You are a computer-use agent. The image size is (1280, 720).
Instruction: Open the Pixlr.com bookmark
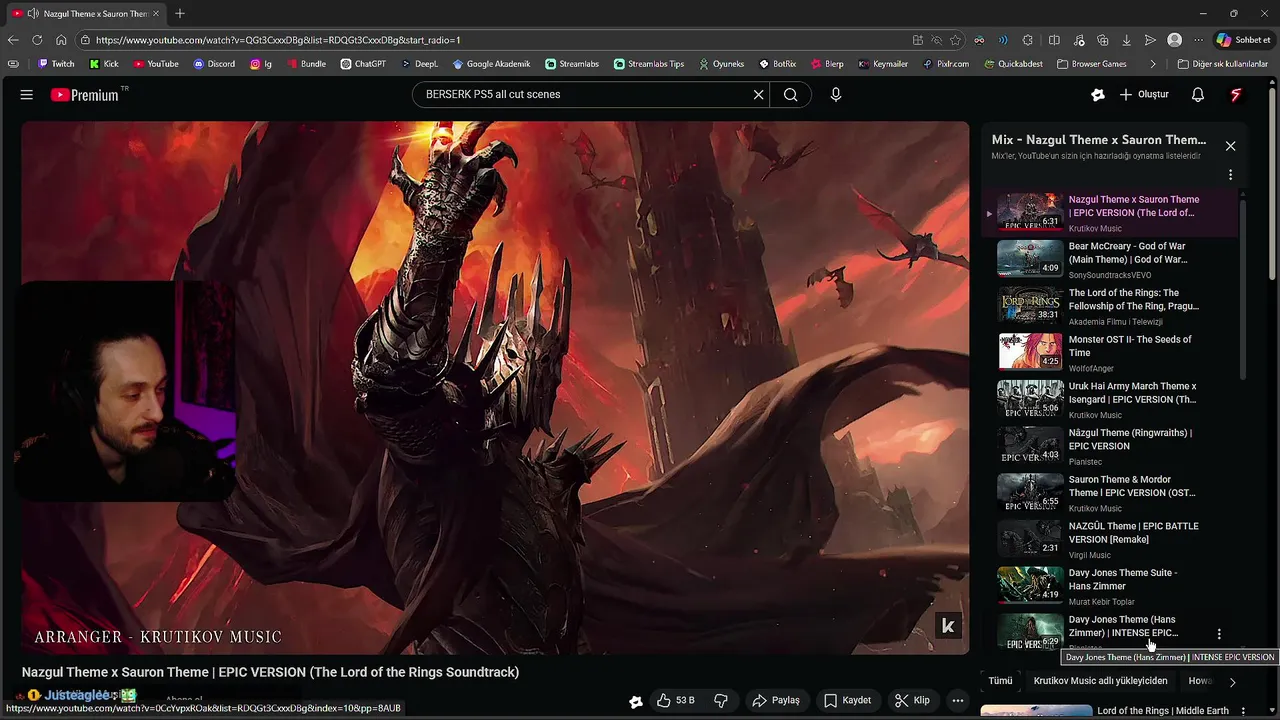(x=946, y=64)
